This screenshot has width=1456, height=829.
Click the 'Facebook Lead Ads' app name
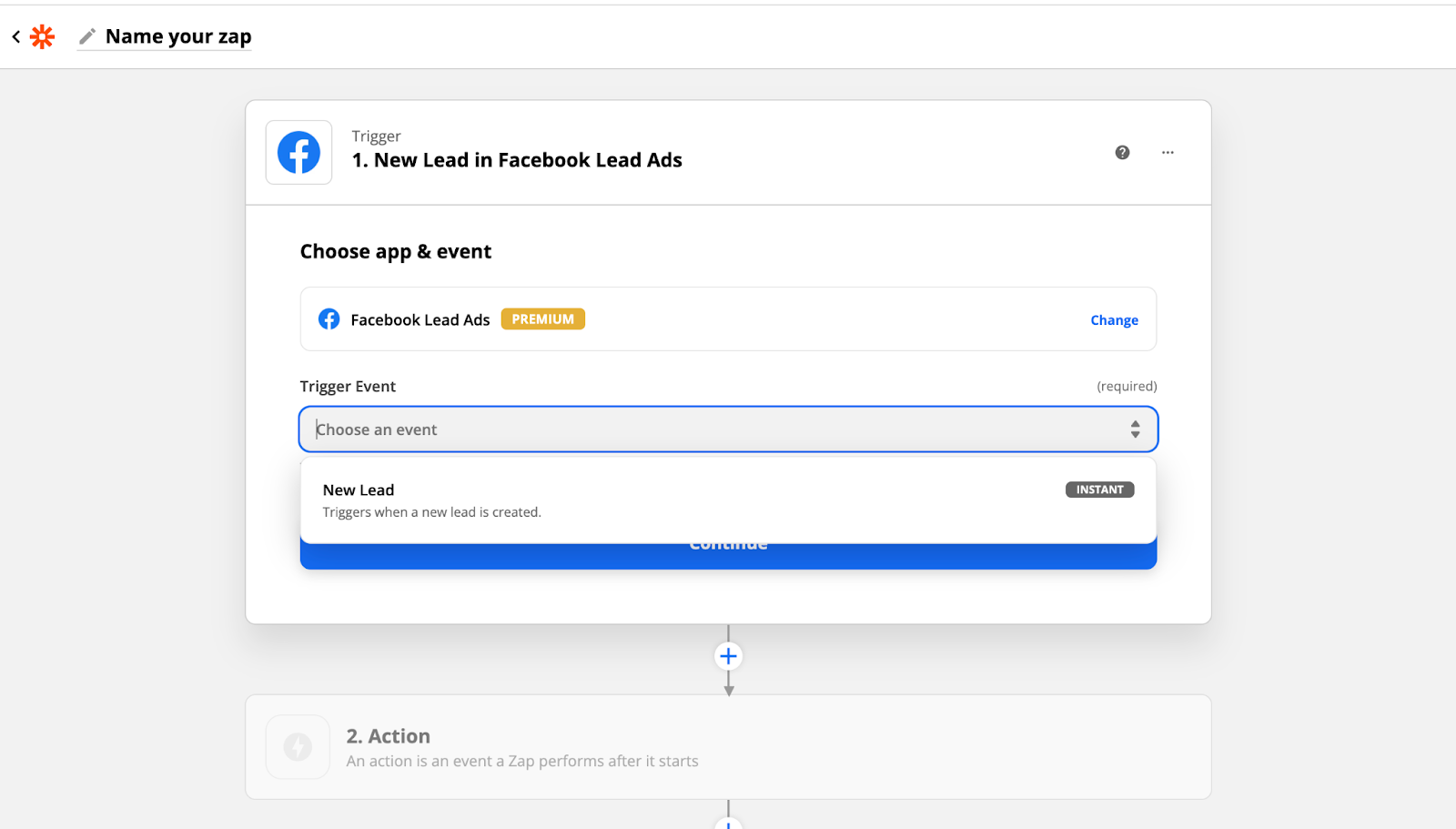420,320
